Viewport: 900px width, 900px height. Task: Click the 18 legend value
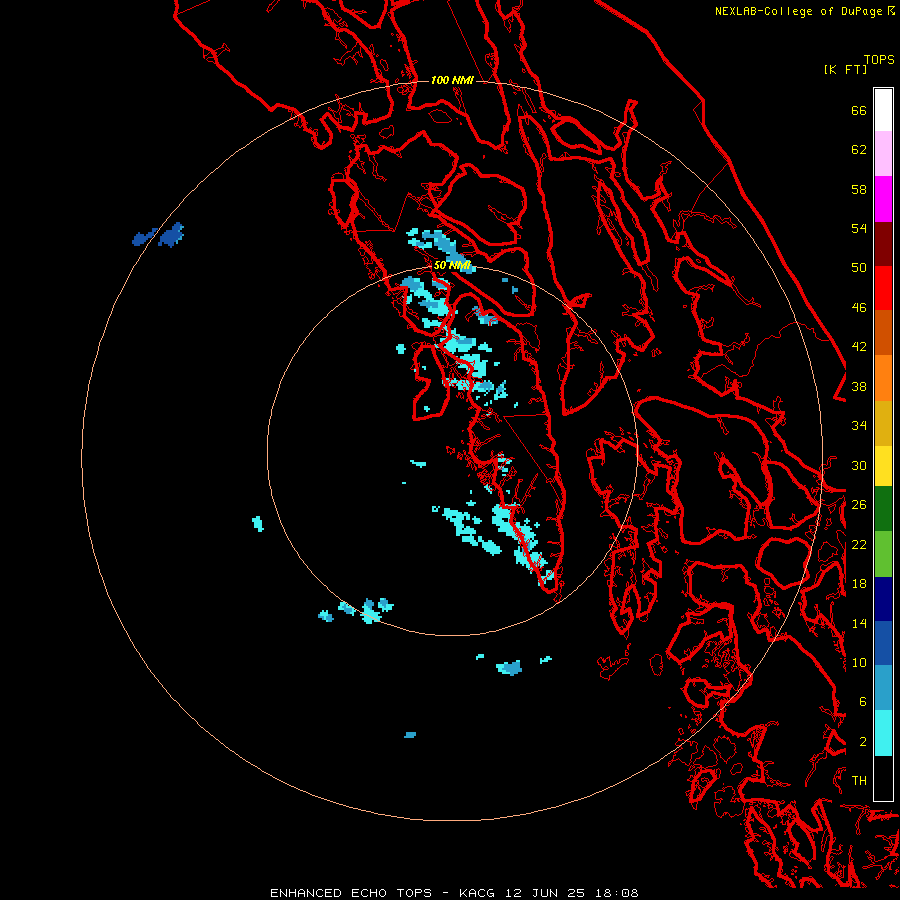859,584
